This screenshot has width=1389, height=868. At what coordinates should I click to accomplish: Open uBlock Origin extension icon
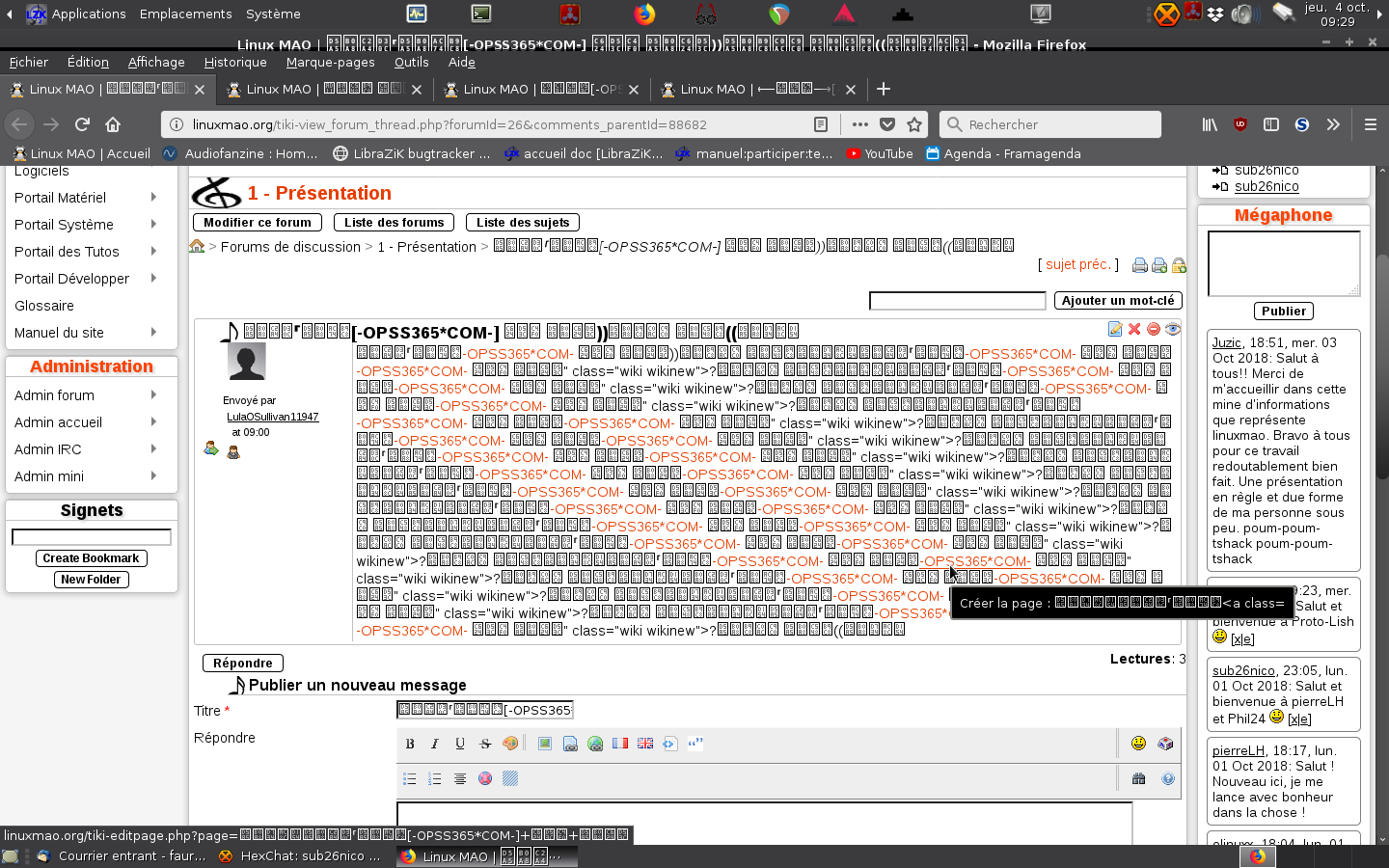click(1240, 124)
